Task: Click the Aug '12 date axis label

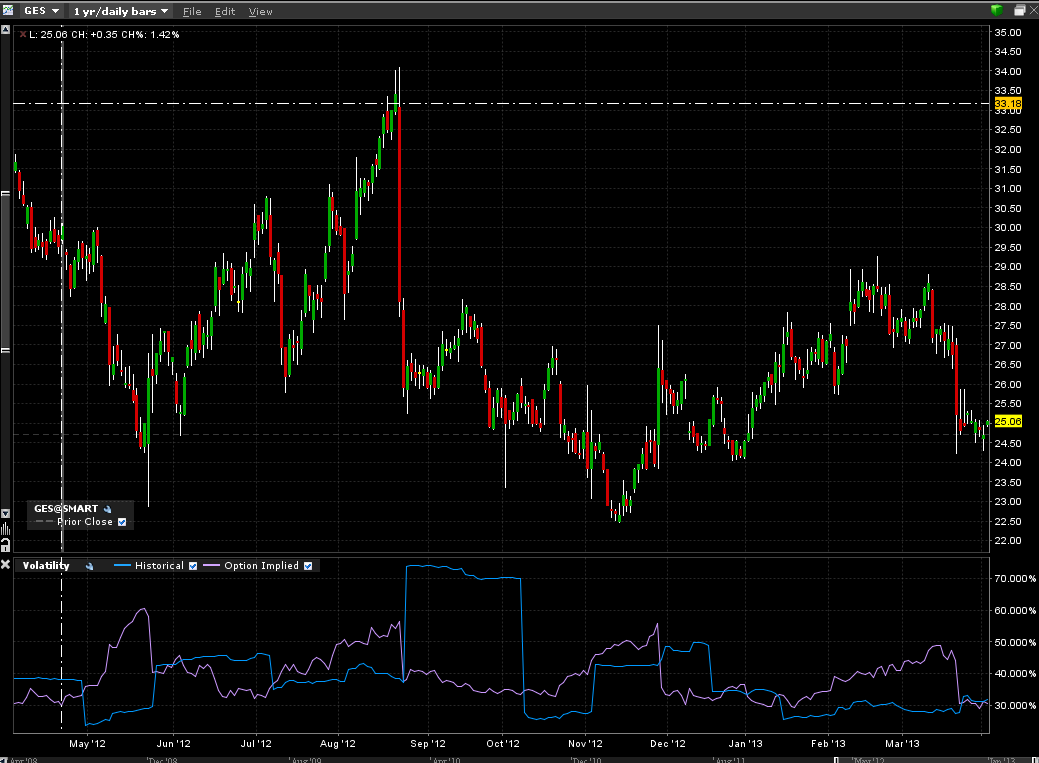Action: (x=338, y=744)
